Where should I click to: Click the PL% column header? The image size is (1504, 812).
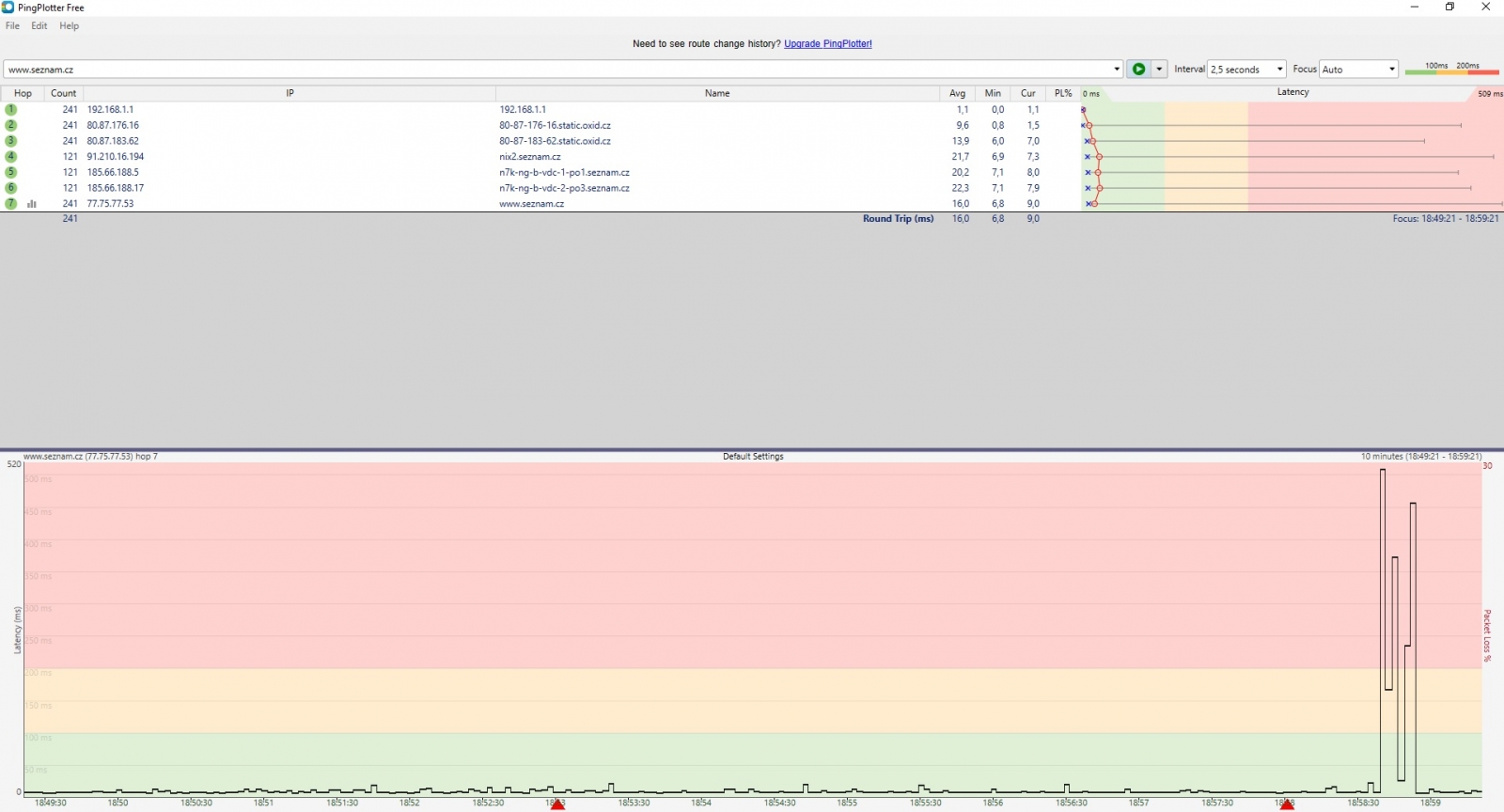1063,94
